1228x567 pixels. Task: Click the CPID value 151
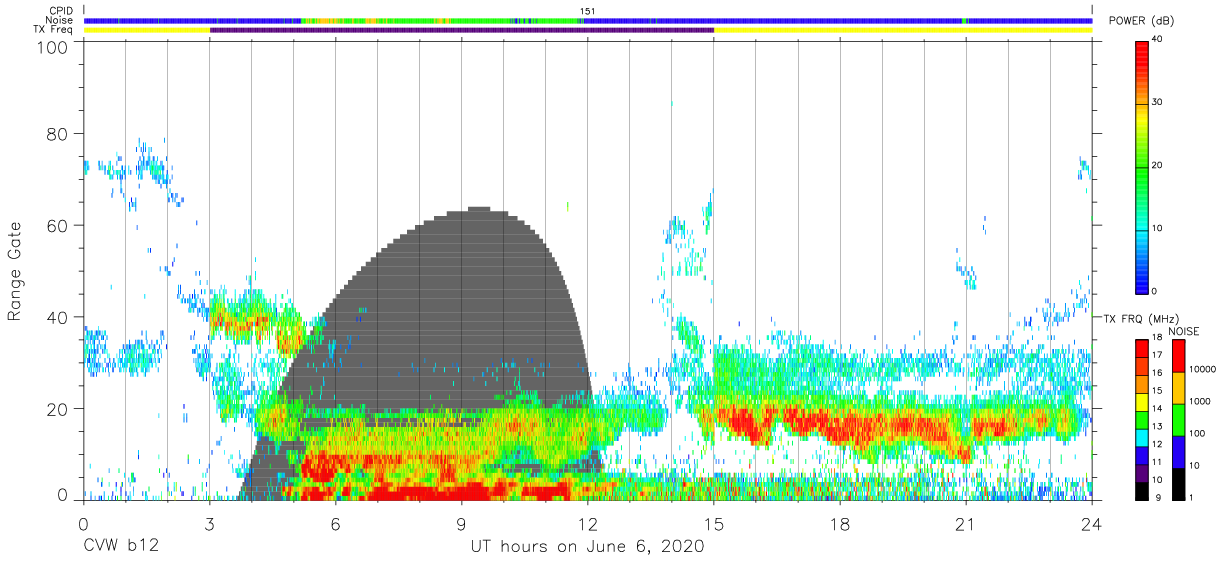(588, 11)
